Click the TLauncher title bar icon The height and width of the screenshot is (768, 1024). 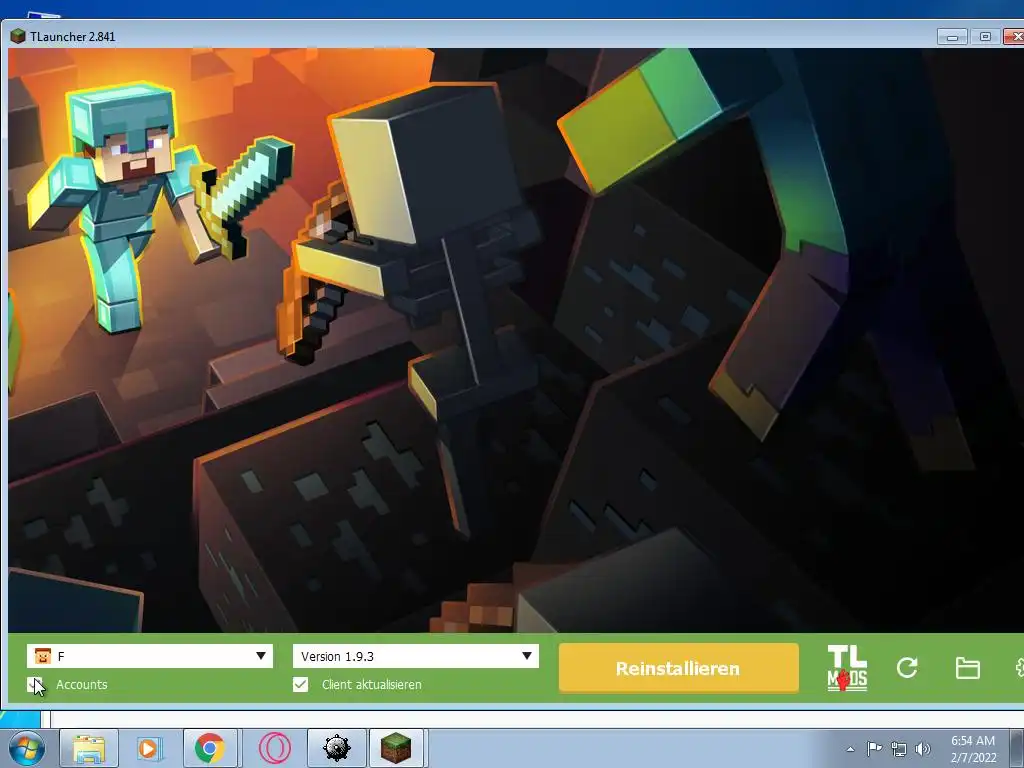point(18,37)
